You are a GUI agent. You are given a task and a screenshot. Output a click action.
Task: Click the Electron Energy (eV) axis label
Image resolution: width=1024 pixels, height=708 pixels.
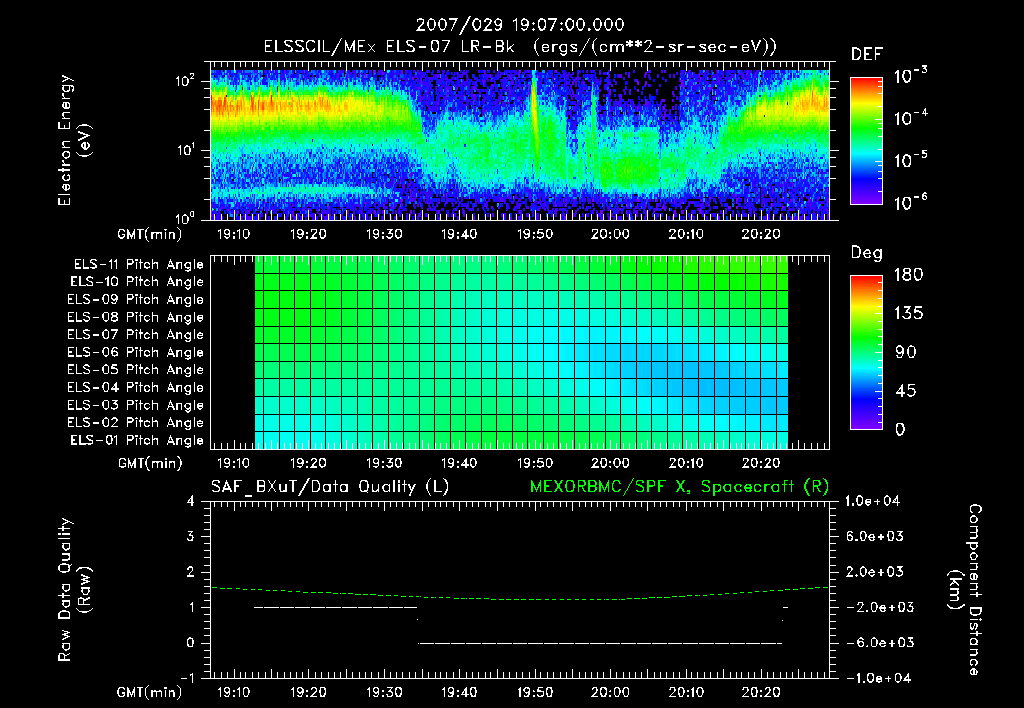tap(74, 140)
